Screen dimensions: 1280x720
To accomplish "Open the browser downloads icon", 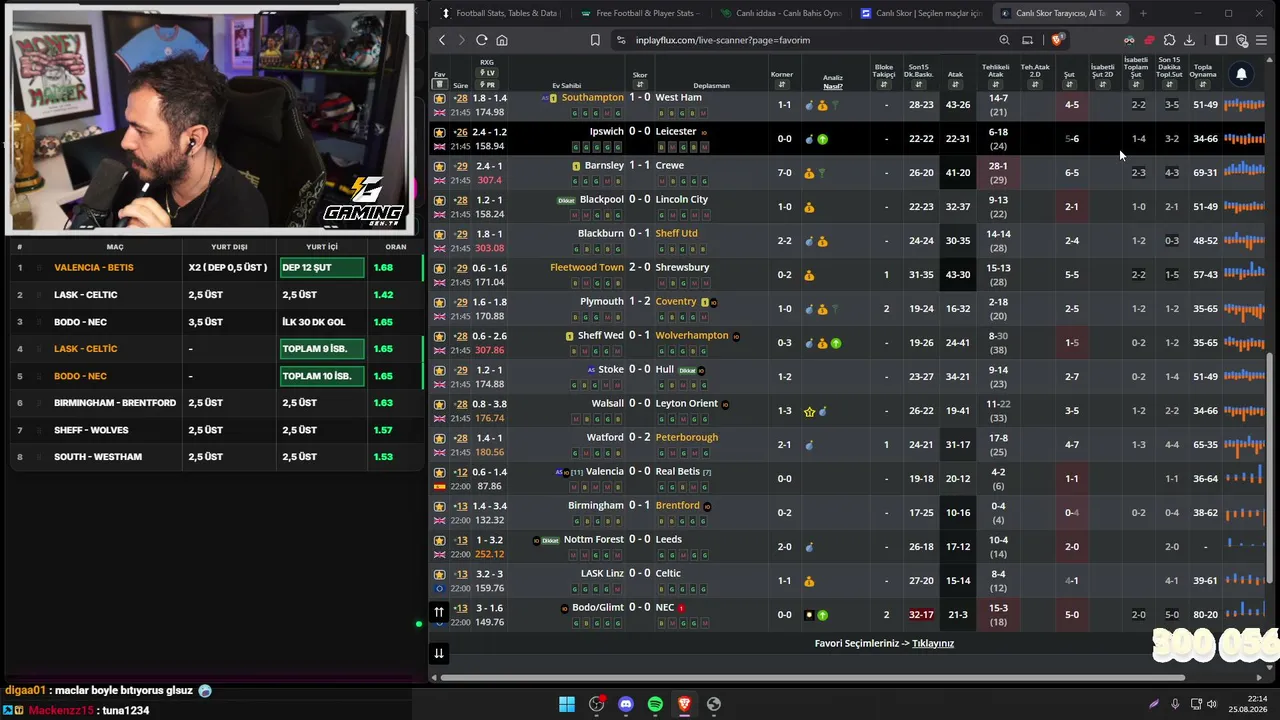I will coord(1189,40).
